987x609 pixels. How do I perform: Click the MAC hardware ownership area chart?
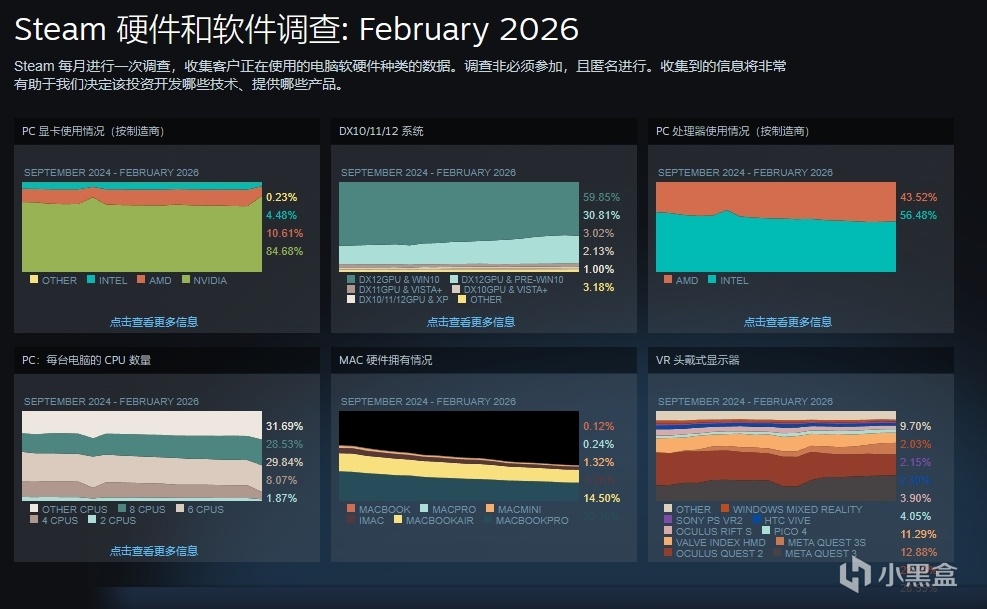point(459,456)
